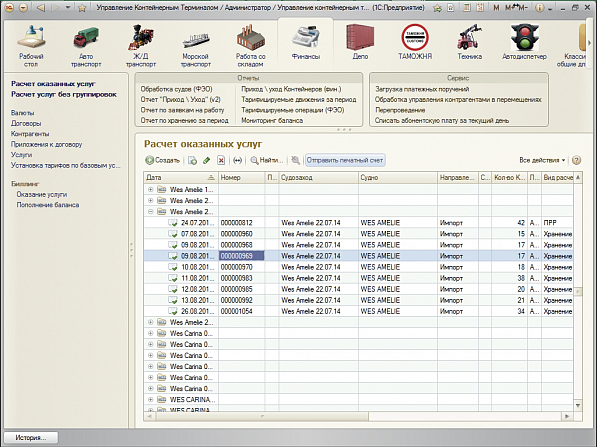Click the Судозаход column header
Viewport: 597px width, 447px height.
pos(318,177)
